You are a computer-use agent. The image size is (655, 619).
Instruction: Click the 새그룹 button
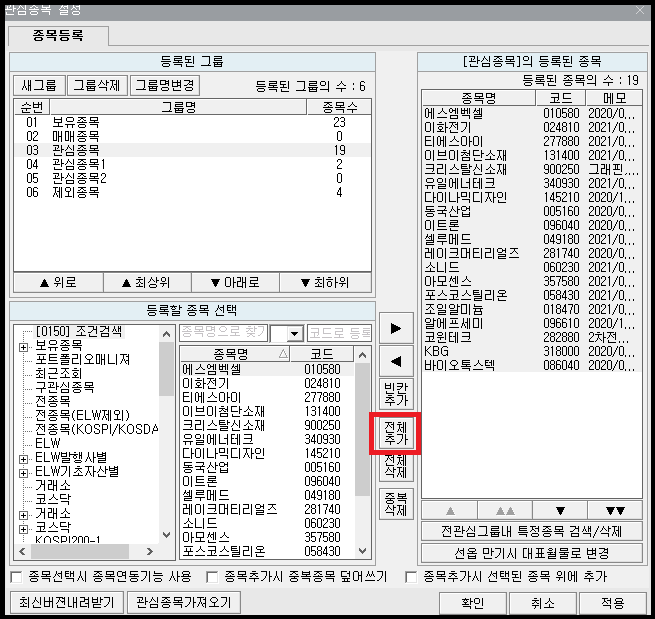pyautogui.click(x=39, y=86)
